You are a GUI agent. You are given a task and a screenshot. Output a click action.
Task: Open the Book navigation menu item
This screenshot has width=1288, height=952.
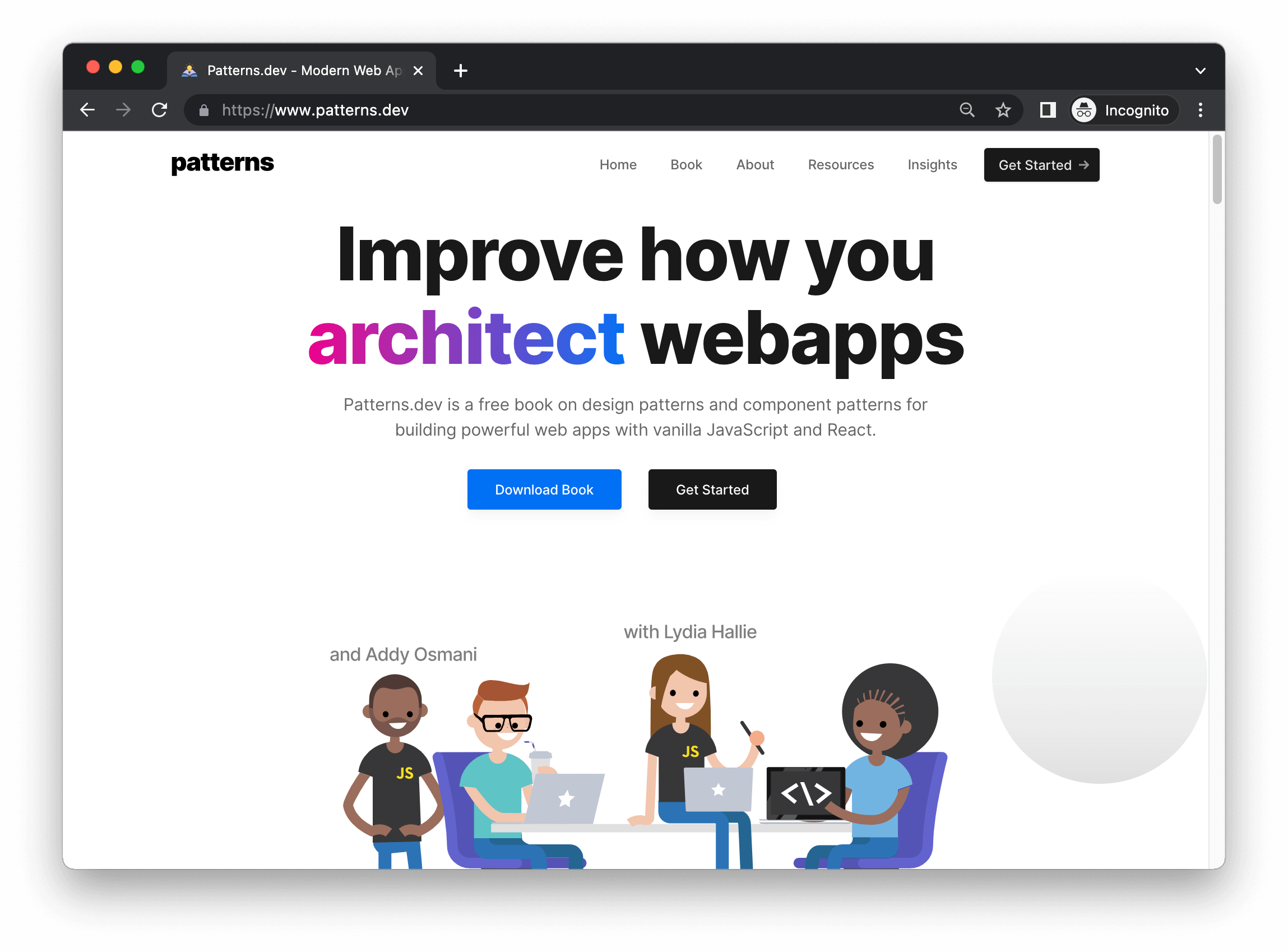(x=686, y=165)
